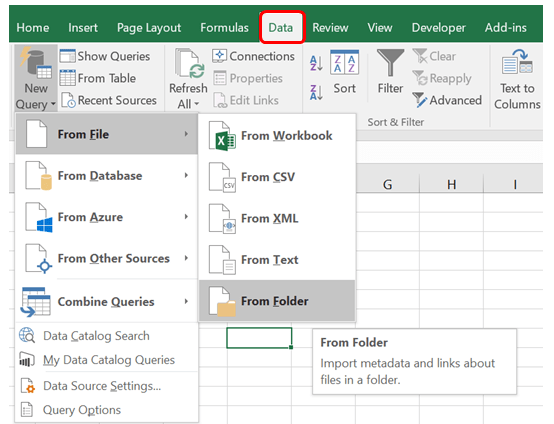The height and width of the screenshot is (424, 554).
Task: Select column G header
Action: point(388,184)
